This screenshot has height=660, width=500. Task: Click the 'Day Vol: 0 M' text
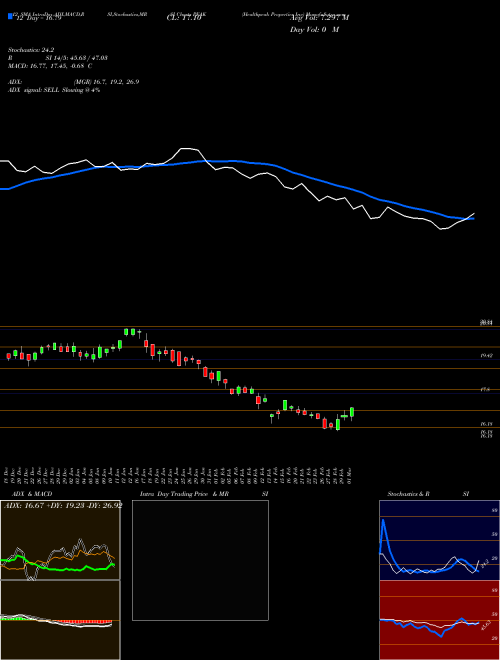[314, 30]
